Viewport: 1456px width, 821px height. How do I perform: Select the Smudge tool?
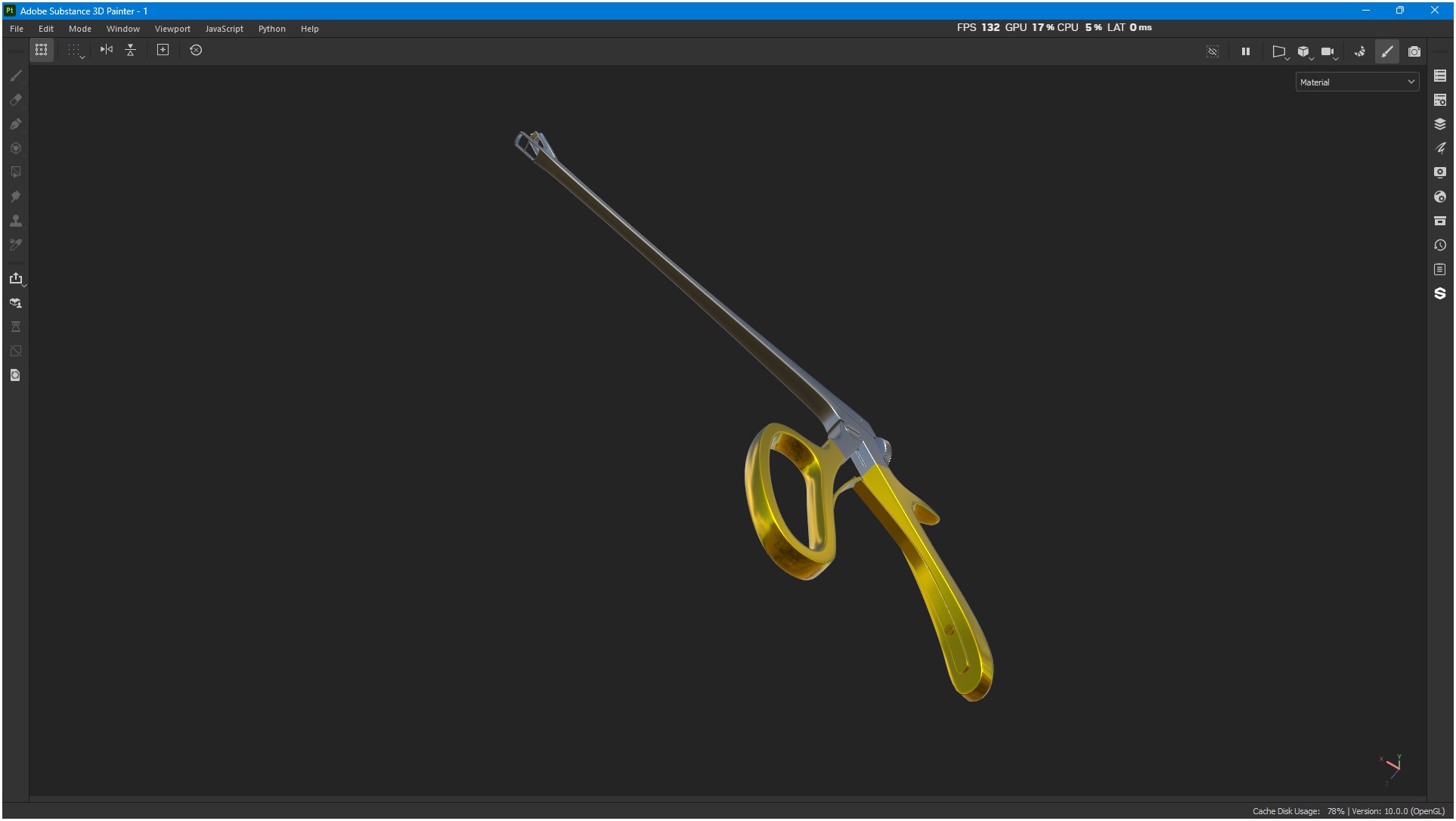coord(16,197)
